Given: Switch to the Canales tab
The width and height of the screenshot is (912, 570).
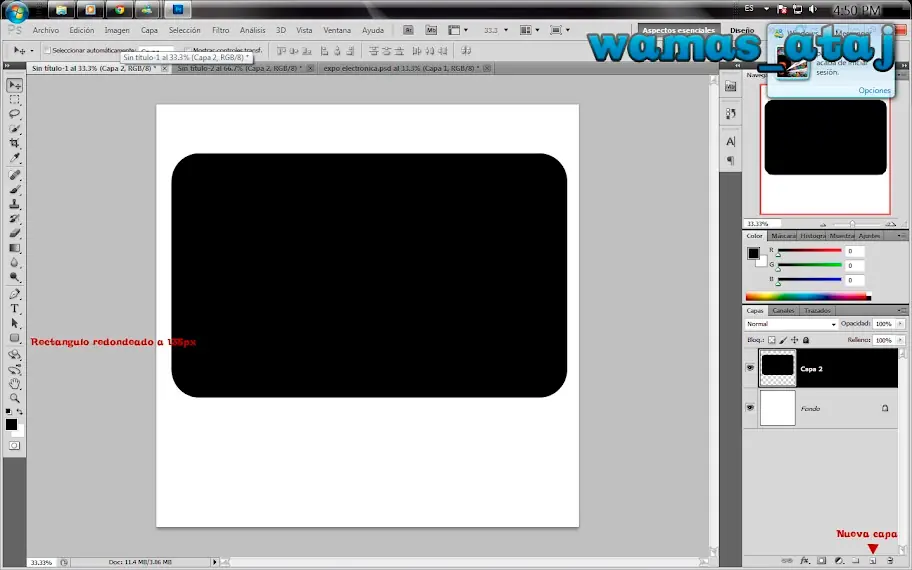Looking at the screenshot, I should click(x=783, y=311).
